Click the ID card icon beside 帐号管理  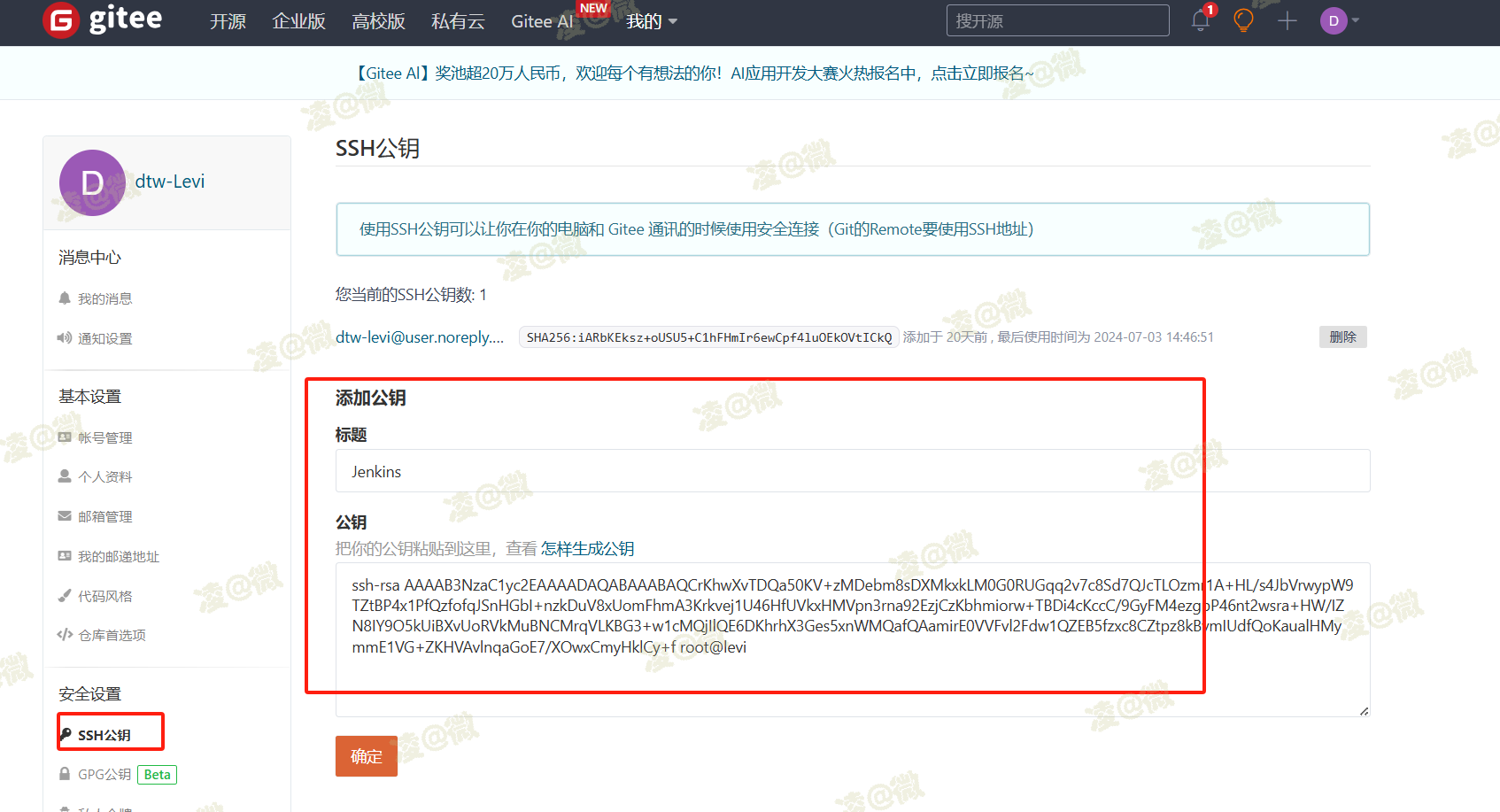tap(65, 437)
